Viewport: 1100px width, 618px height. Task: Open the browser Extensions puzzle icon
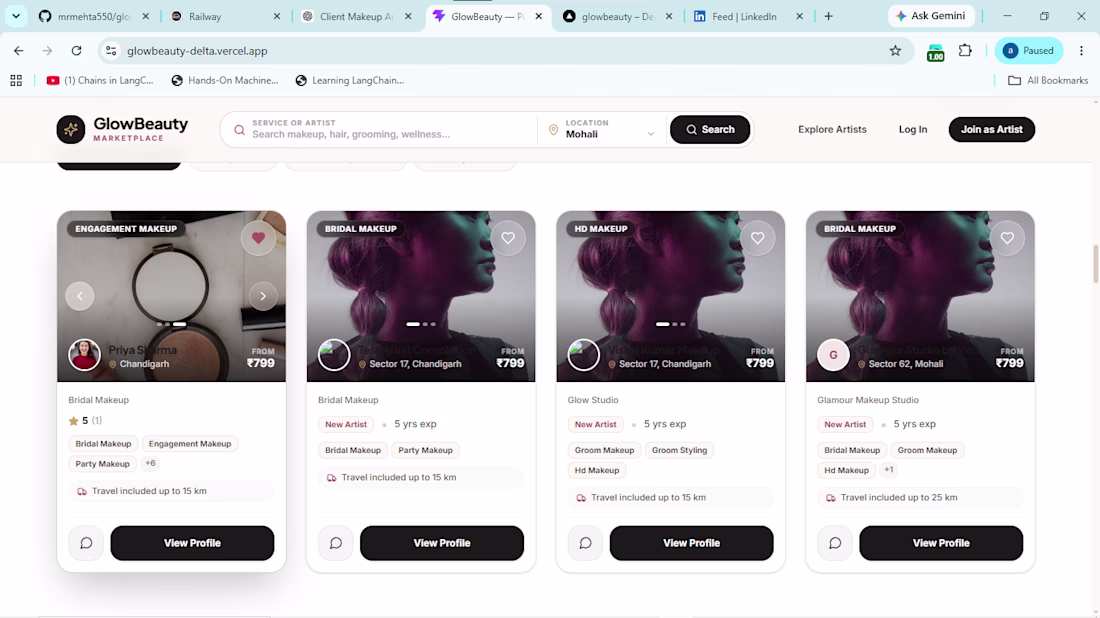coord(965,51)
